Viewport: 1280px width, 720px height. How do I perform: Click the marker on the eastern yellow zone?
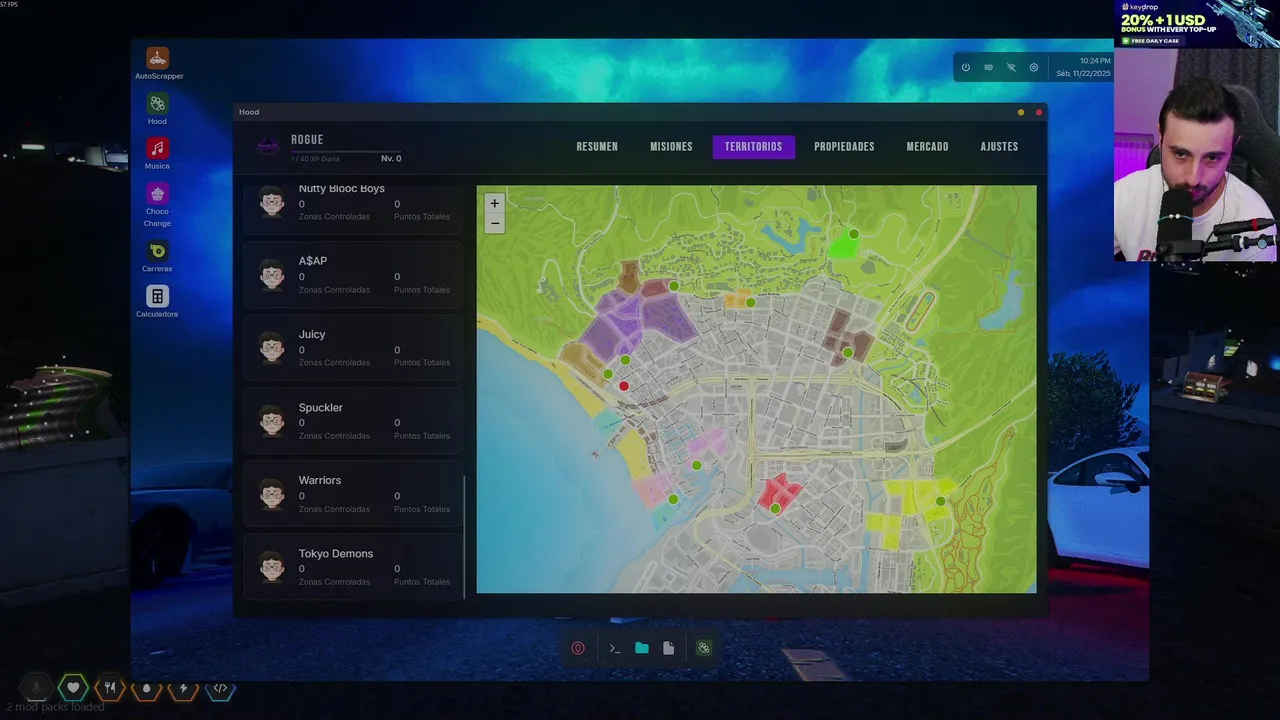pos(941,501)
